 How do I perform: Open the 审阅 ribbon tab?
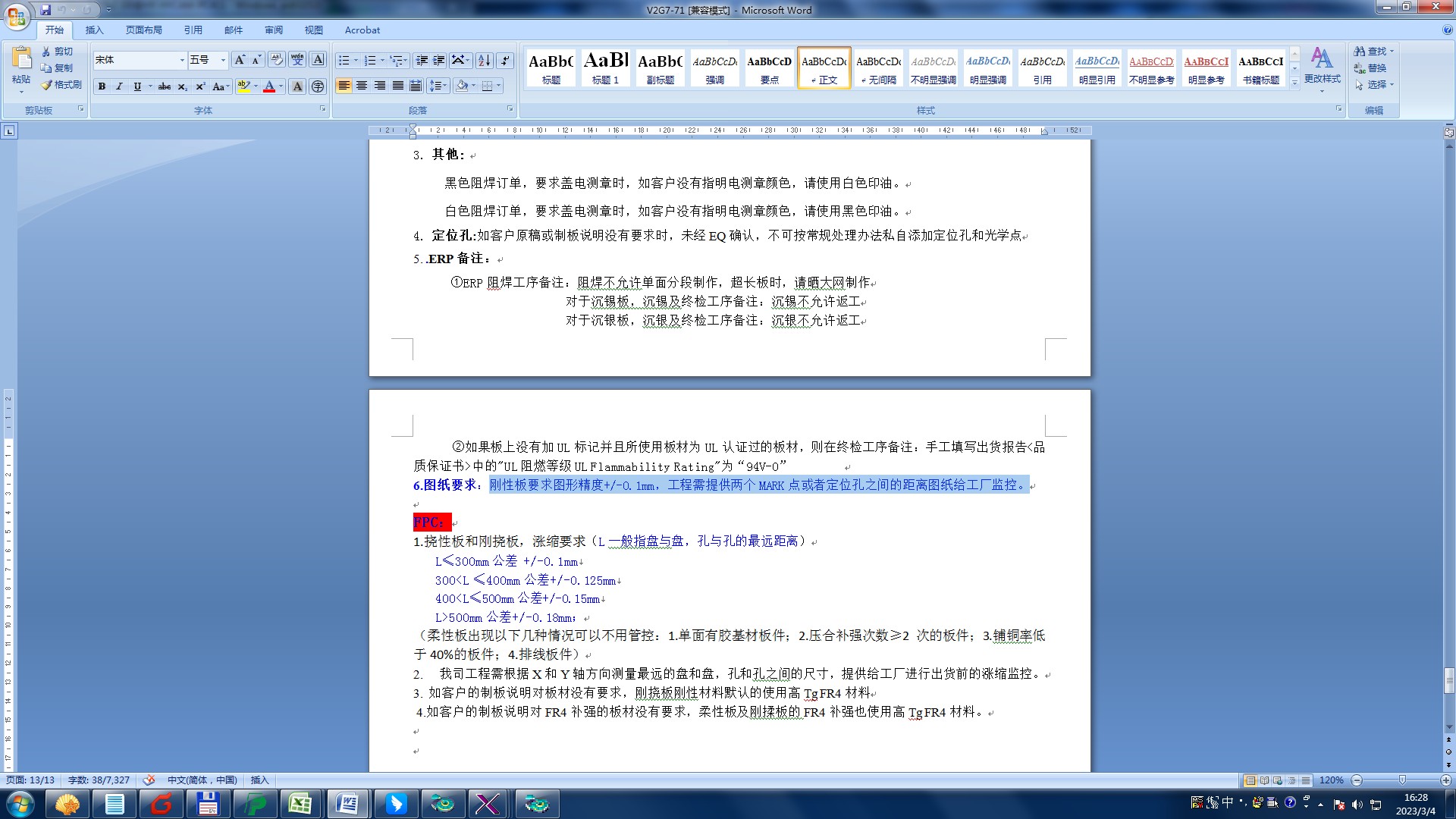[273, 30]
